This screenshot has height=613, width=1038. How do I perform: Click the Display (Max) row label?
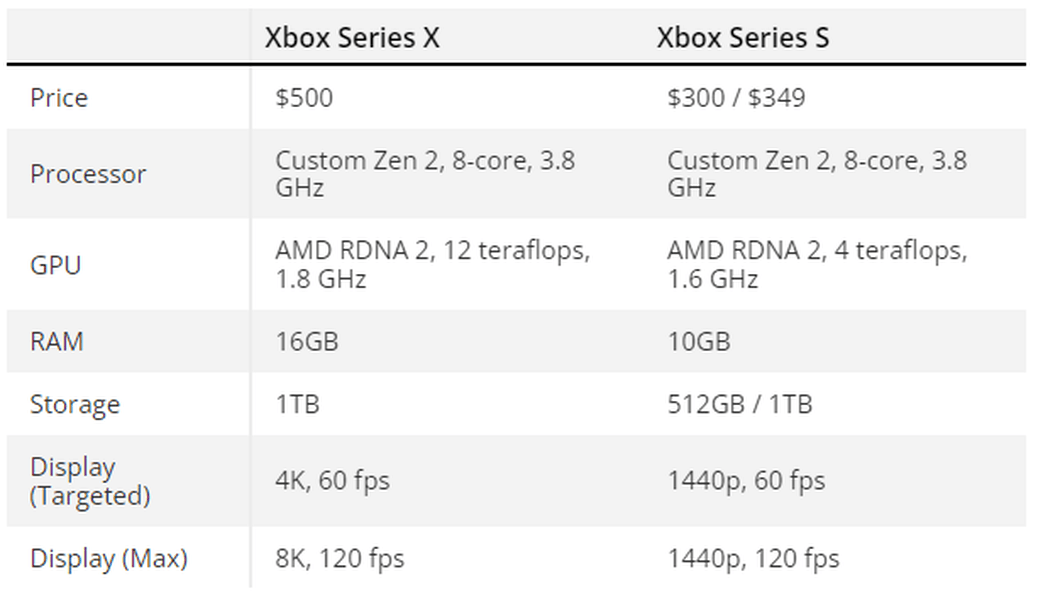click(x=109, y=559)
